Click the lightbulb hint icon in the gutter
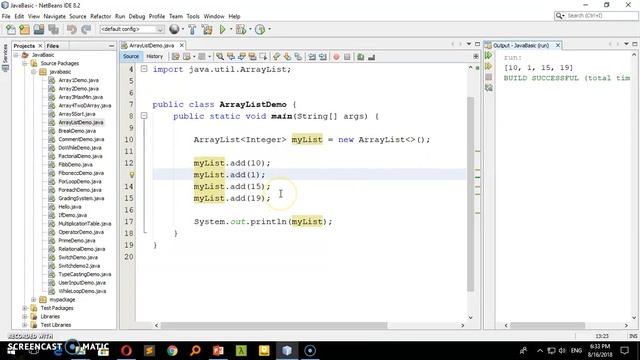The image size is (640, 360). 131,175
